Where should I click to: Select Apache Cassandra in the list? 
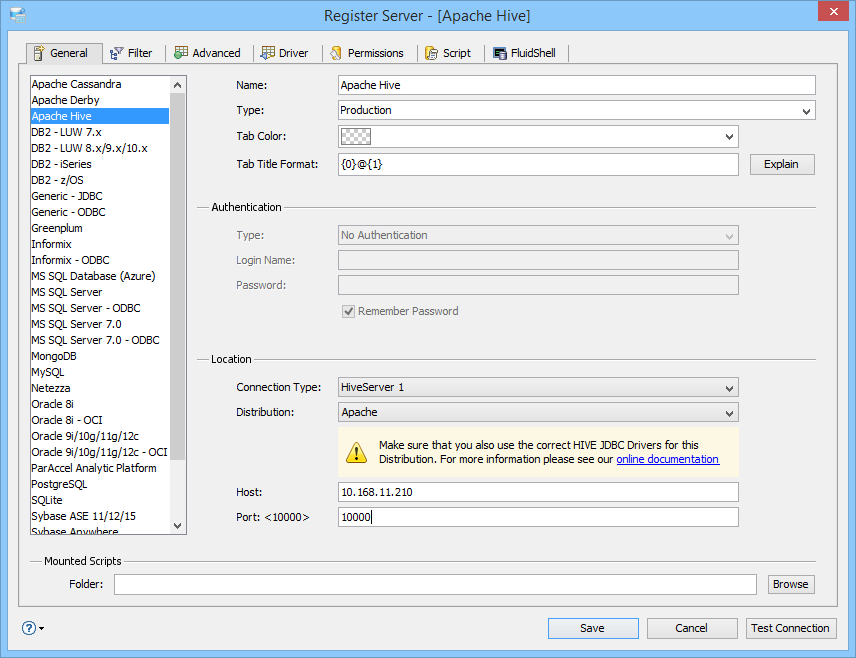coord(100,84)
